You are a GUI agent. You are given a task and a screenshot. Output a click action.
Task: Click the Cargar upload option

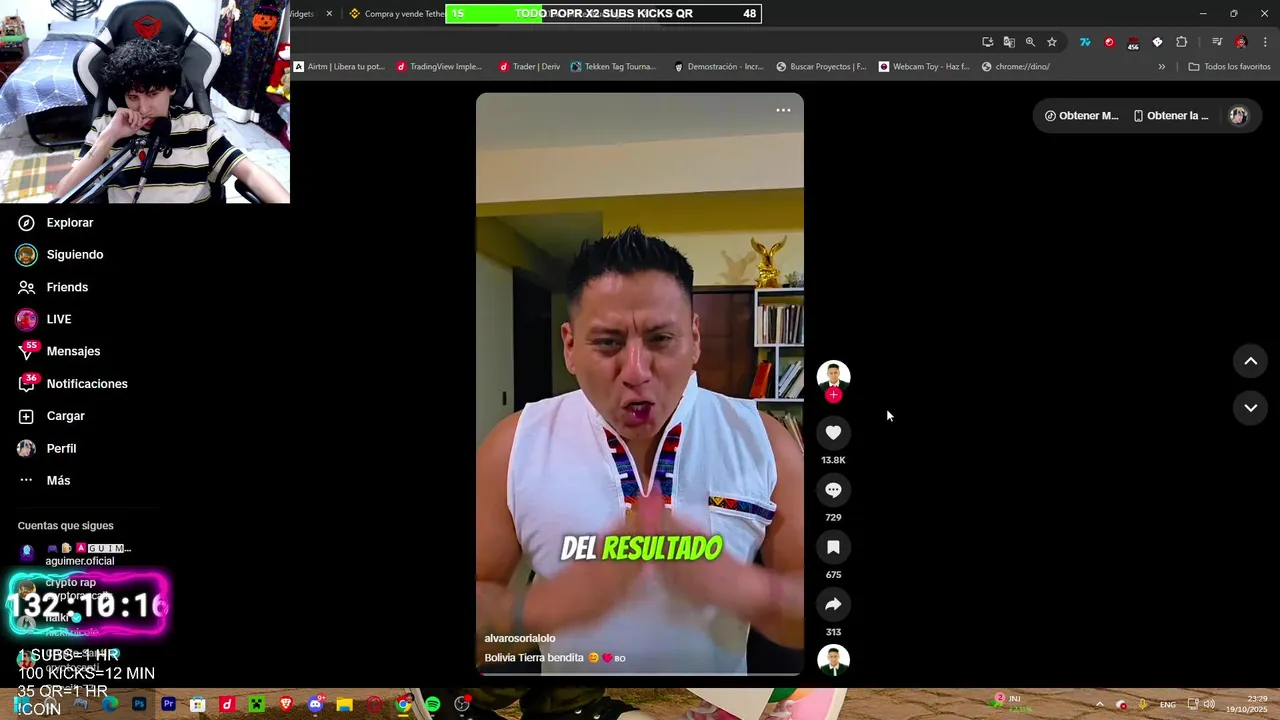tap(51, 416)
